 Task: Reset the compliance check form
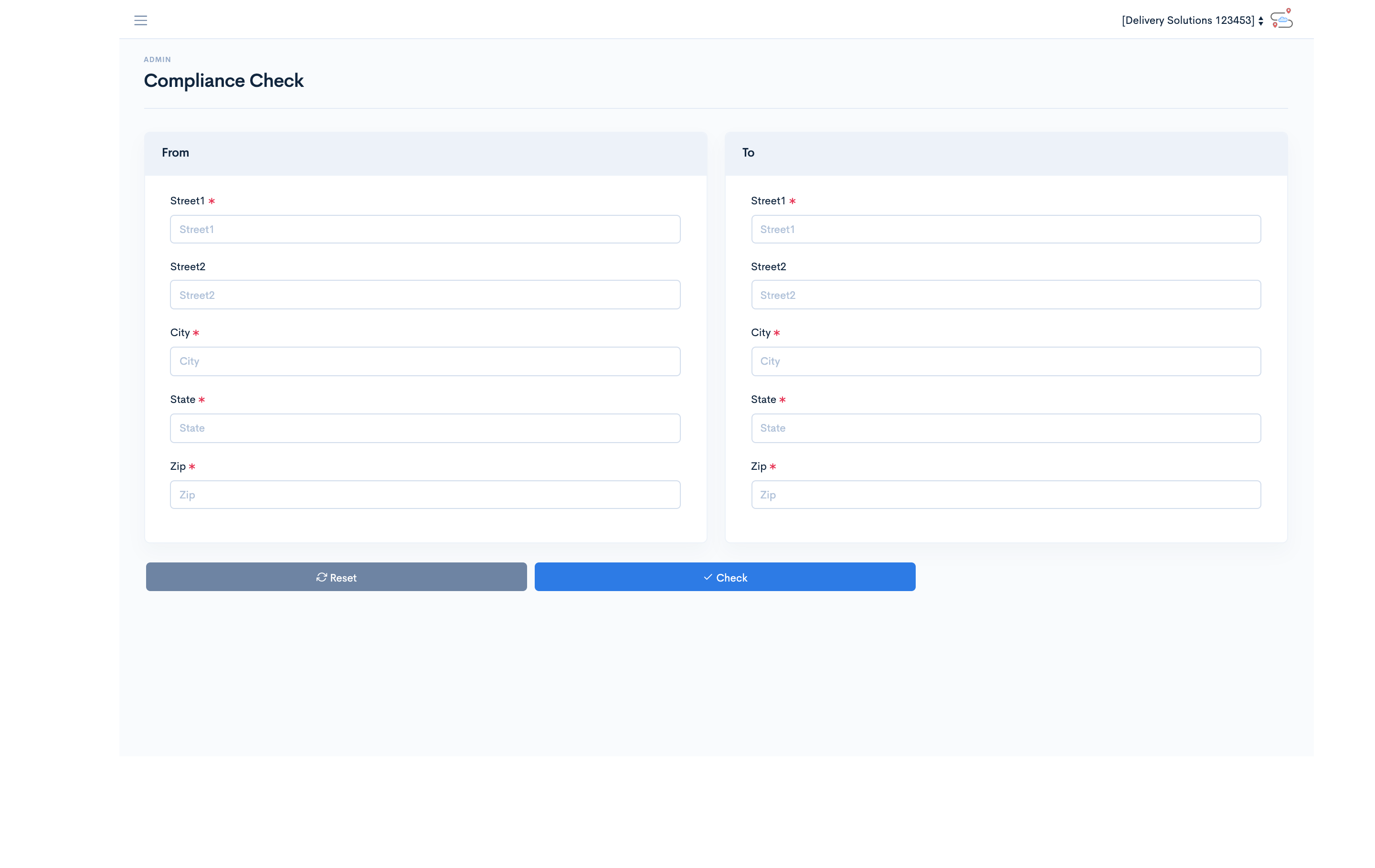[x=336, y=577]
